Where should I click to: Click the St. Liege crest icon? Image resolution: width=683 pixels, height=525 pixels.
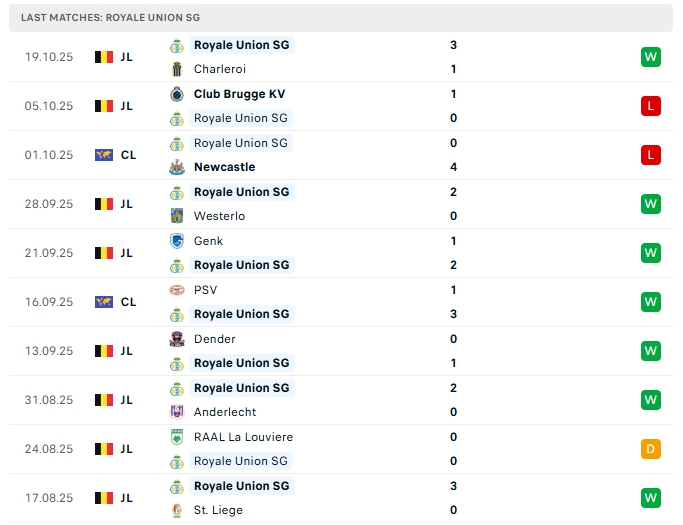[177, 510]
